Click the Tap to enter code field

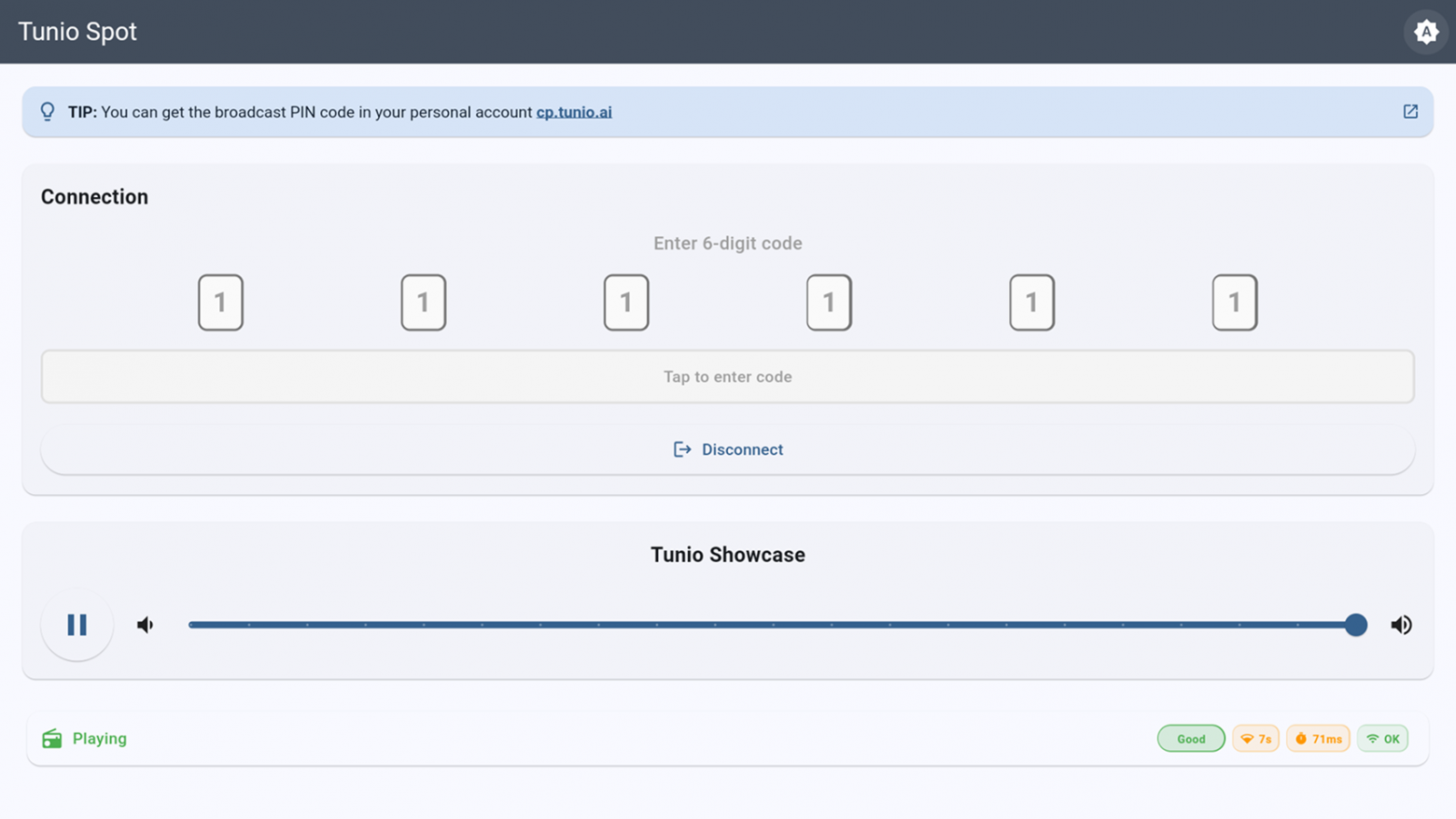click(x=728, y=377)
